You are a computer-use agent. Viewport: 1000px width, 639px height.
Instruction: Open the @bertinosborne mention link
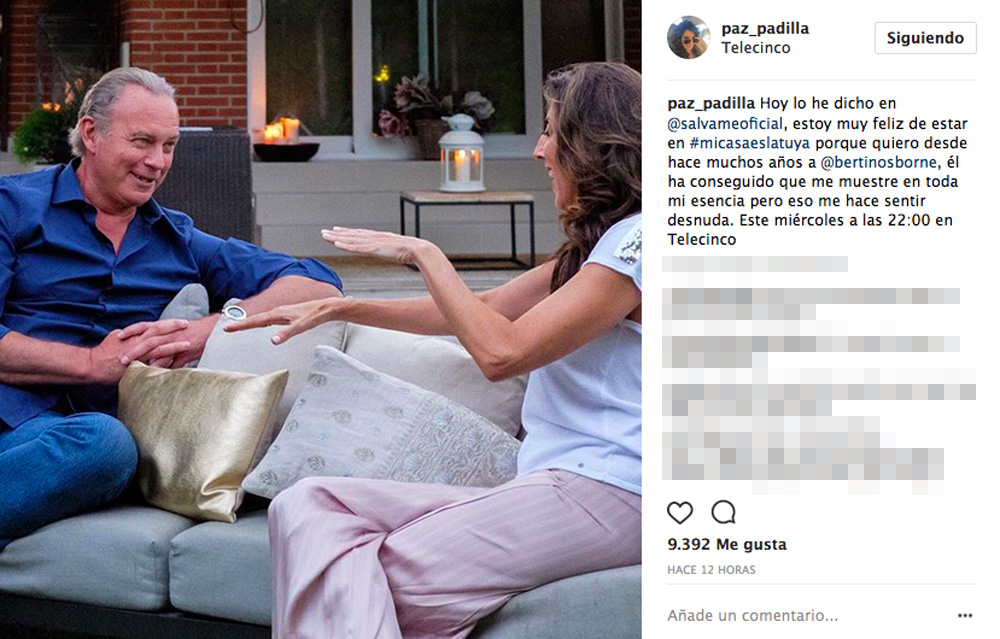point(879,162)
